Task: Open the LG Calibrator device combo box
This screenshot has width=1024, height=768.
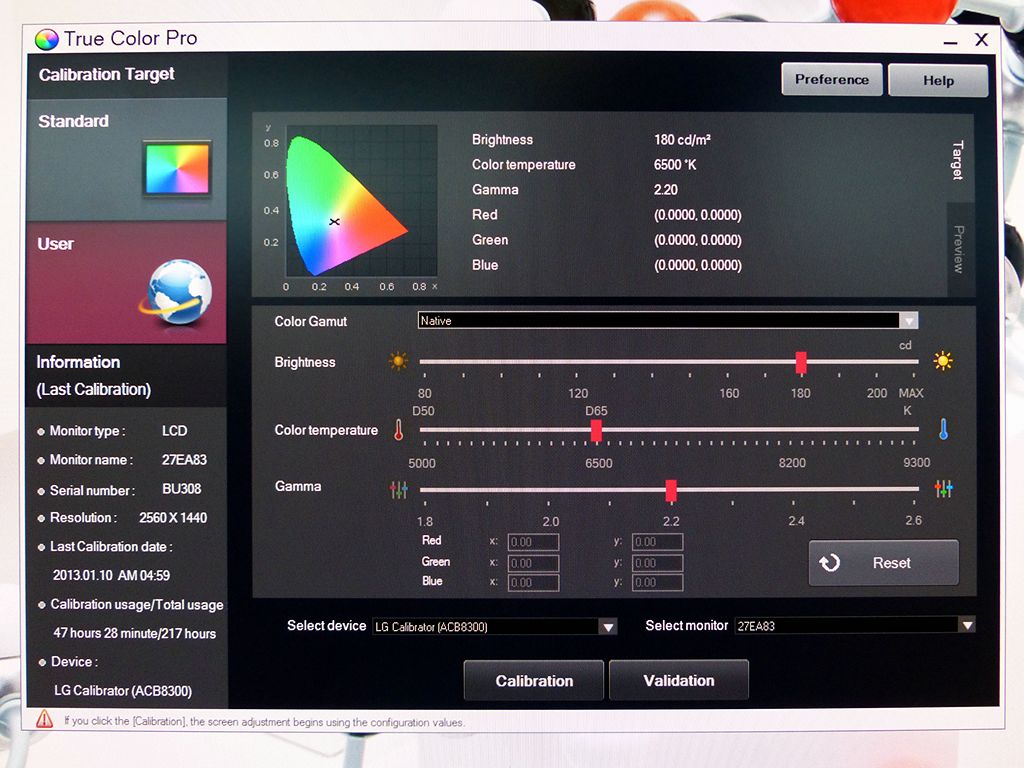Action: (x=494, y=627)
